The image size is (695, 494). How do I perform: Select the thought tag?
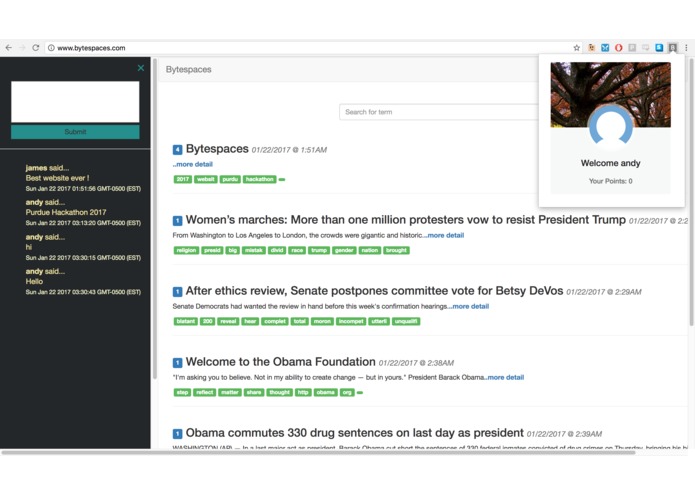279,393
